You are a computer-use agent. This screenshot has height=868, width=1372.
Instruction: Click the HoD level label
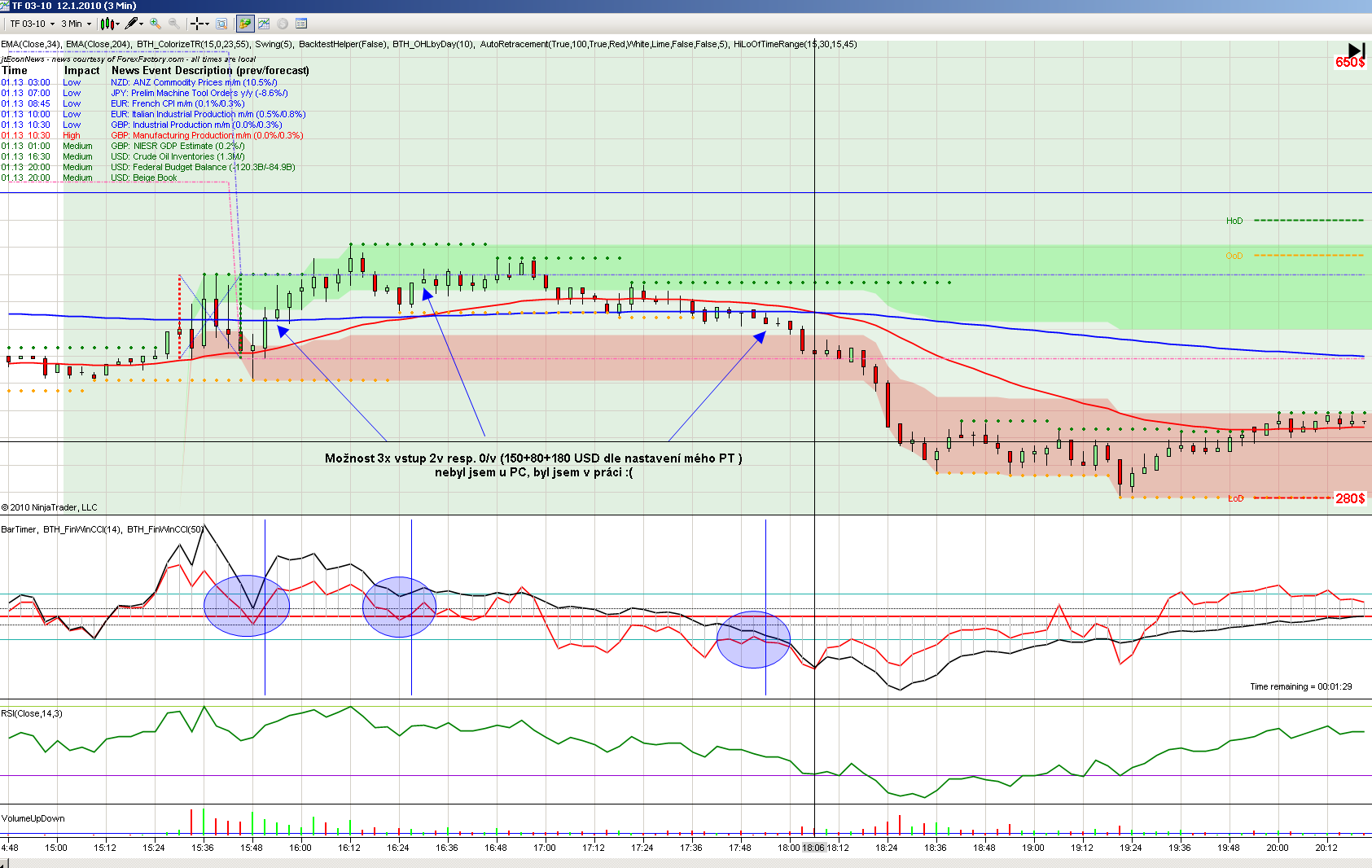[1234, 221]
